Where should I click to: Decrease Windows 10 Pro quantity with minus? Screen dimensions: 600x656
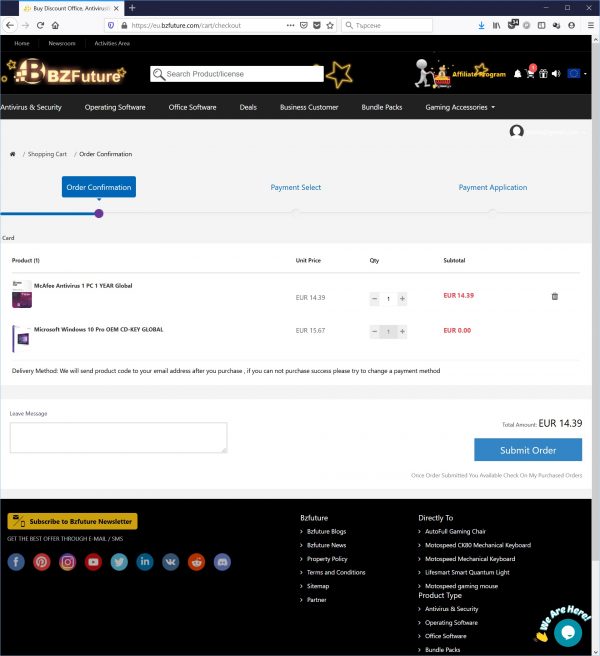pos(374,331)
